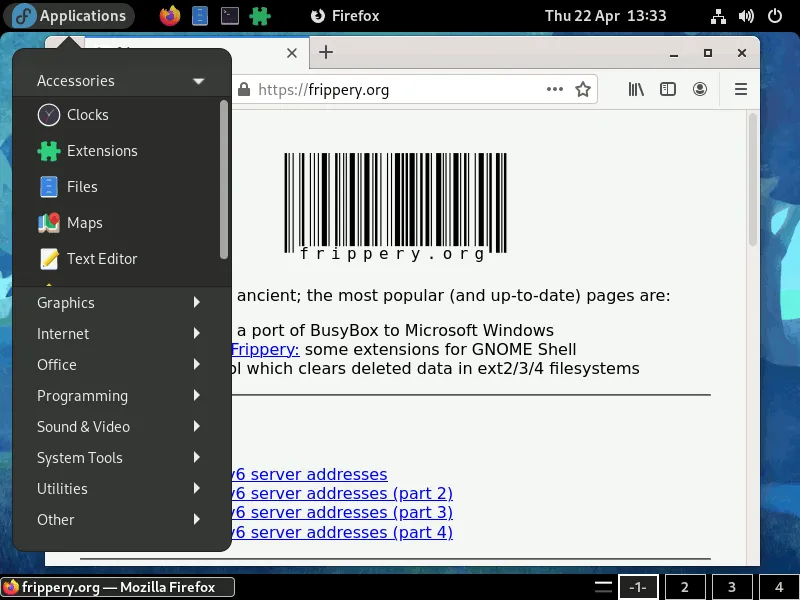Image resolution: width=800 pixels, height=600 pixels.
Task: Click the Firefox launcher in top panel
Action: 170,16
